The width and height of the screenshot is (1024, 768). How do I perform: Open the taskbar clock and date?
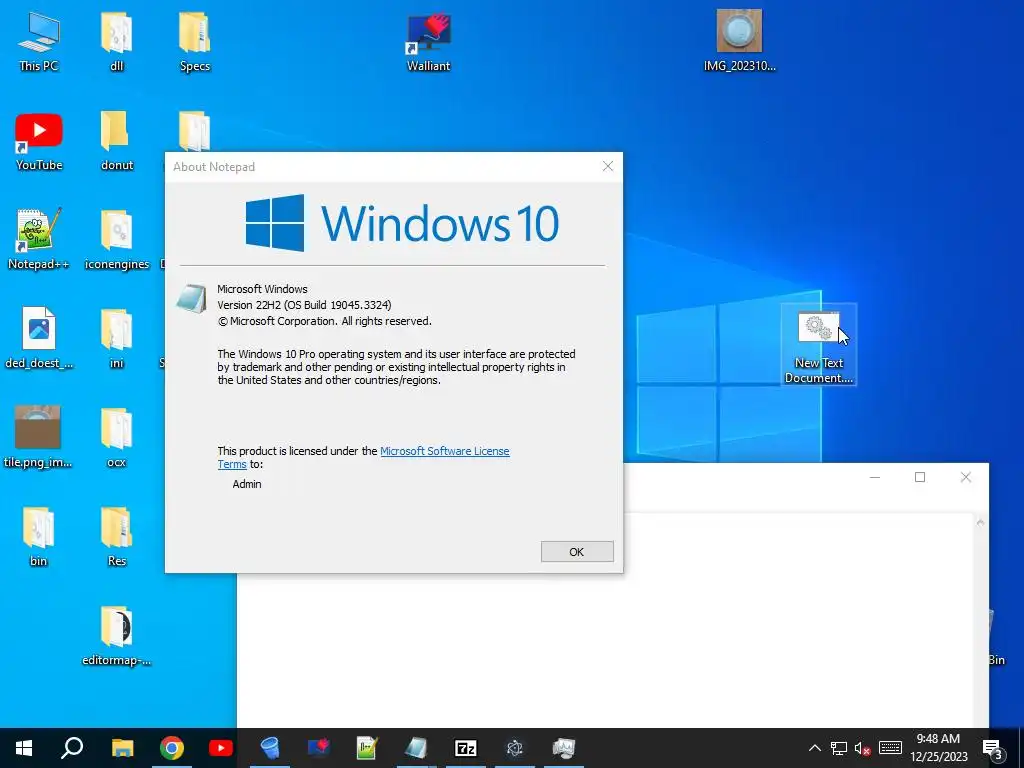click(x=938, y=748)
